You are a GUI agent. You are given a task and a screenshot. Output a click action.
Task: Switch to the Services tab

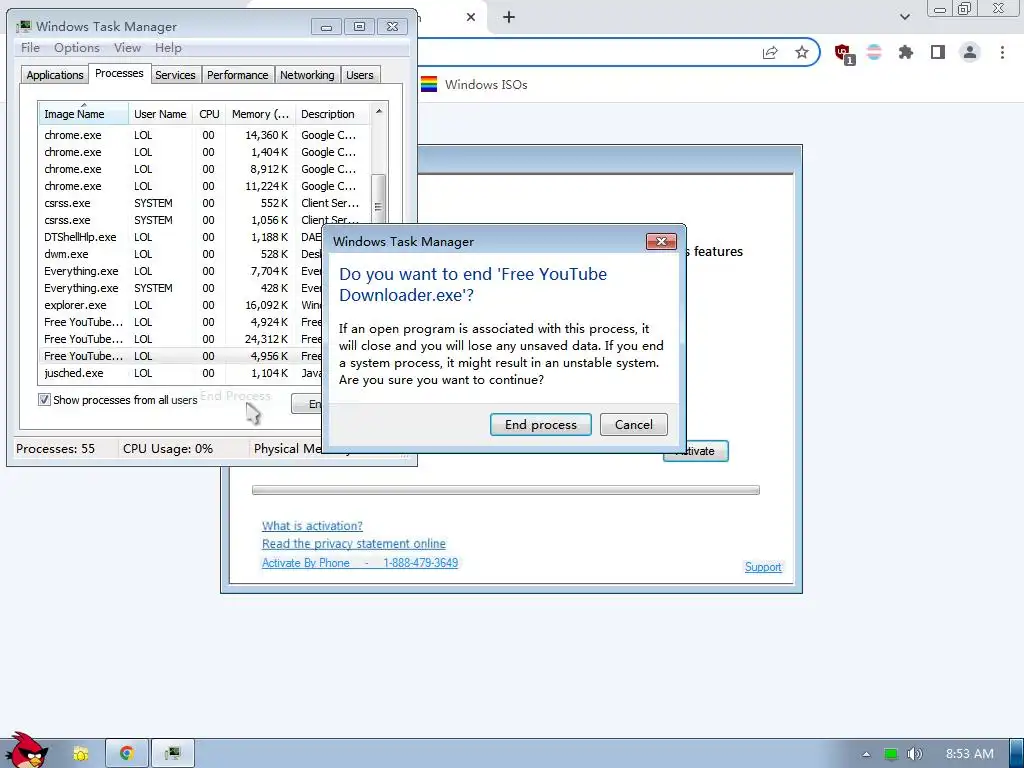click(x=175, y=75)
